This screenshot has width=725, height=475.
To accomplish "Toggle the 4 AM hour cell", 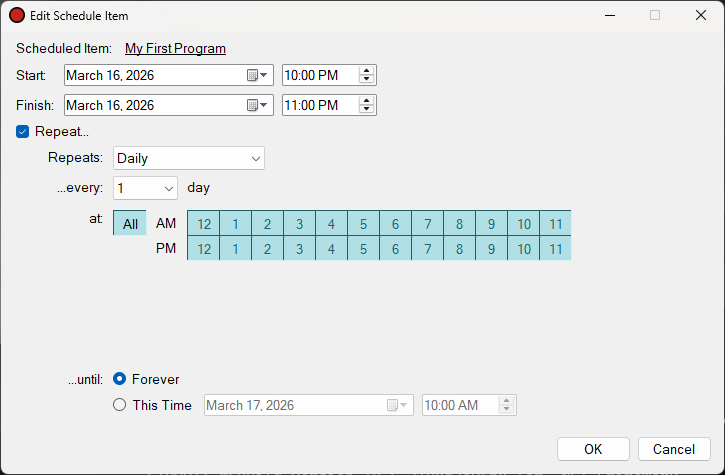I will [331, 223].
